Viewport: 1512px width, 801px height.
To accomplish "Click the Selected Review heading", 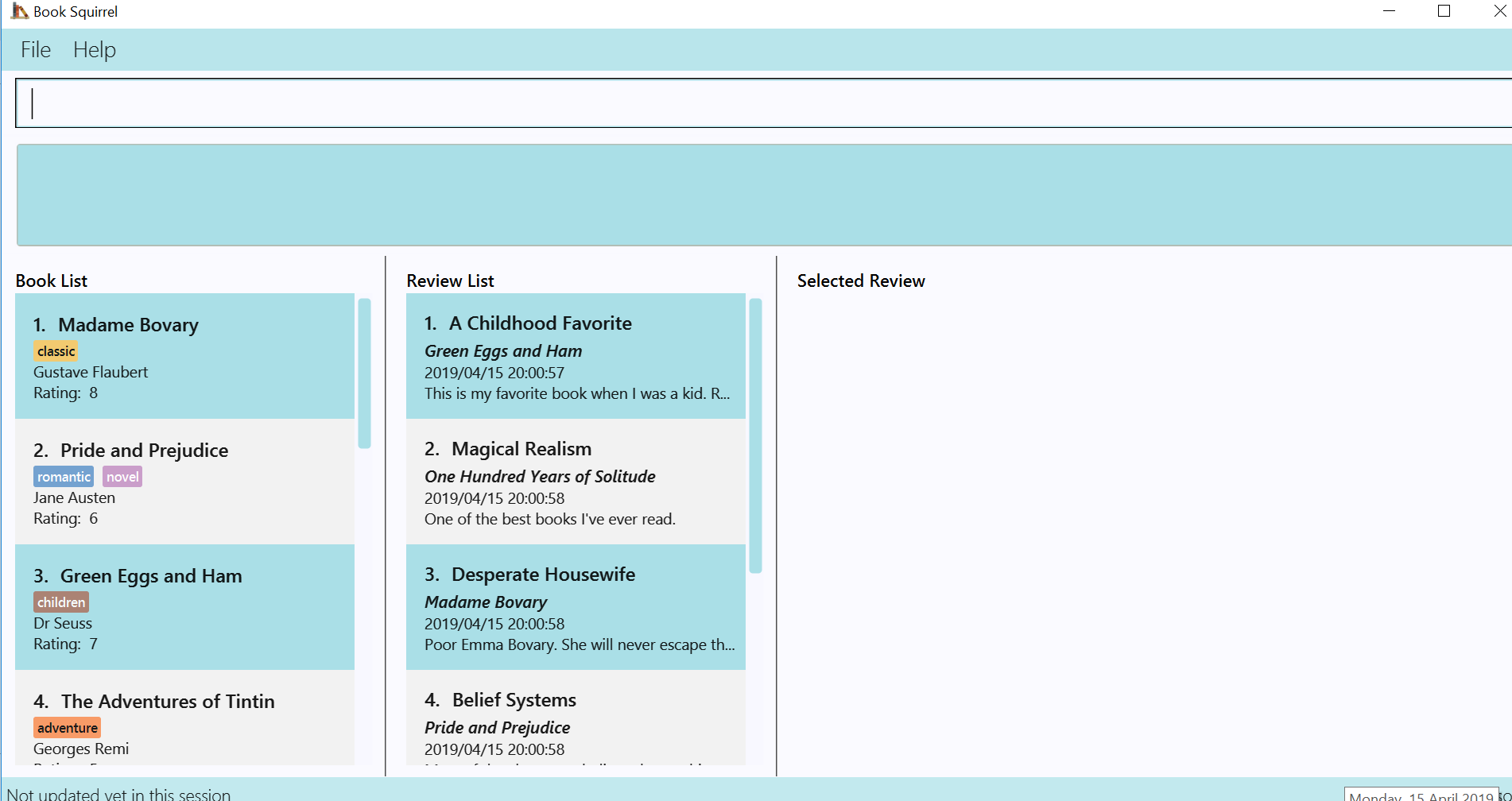I will pyautogui.click(x=861, y=281).
